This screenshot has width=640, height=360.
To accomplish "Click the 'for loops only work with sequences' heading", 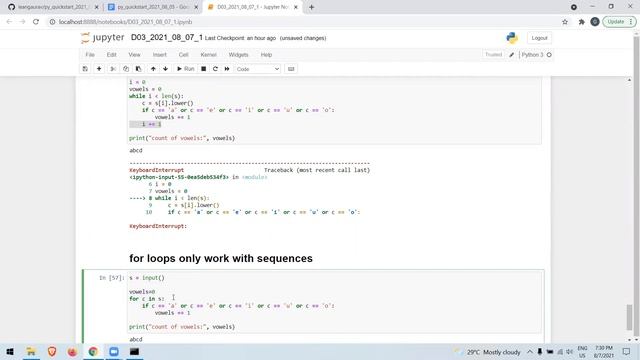I will point(221,258).
